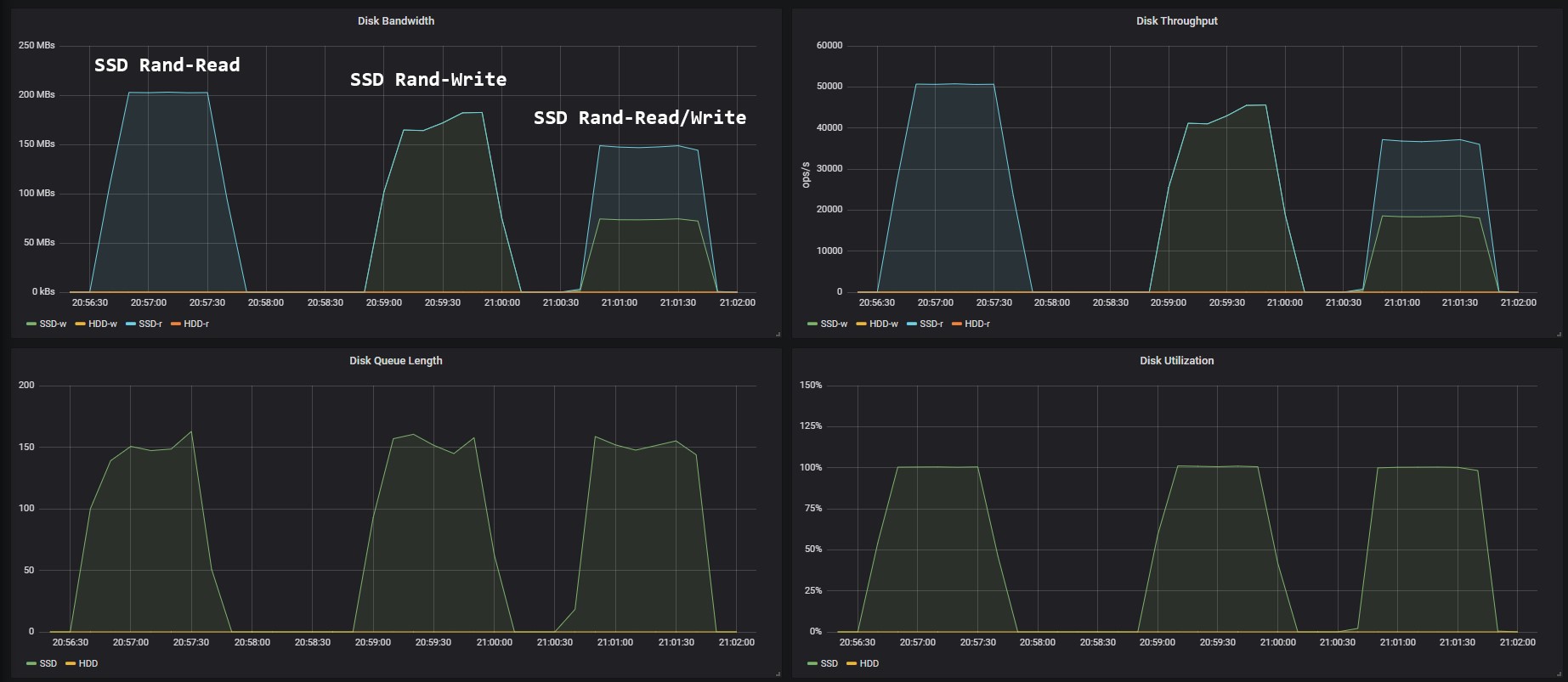Click the "21:02:00" time label in Disk Throughput
Viewport: 1568px width, 682px height.
click(1519, 302)
